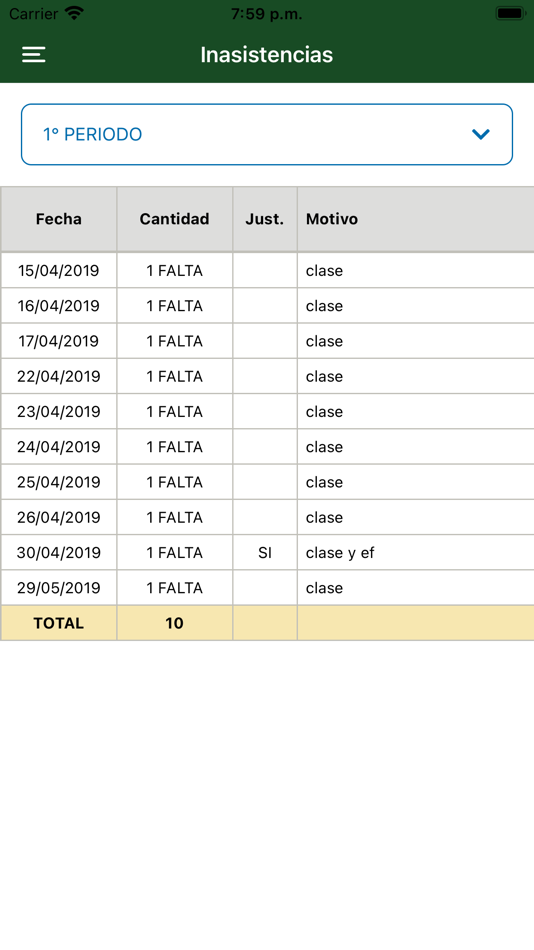This screenshot has width=534, height=950.
Task: Select the 16/04/2019 date cell
Action: [59, 305]
